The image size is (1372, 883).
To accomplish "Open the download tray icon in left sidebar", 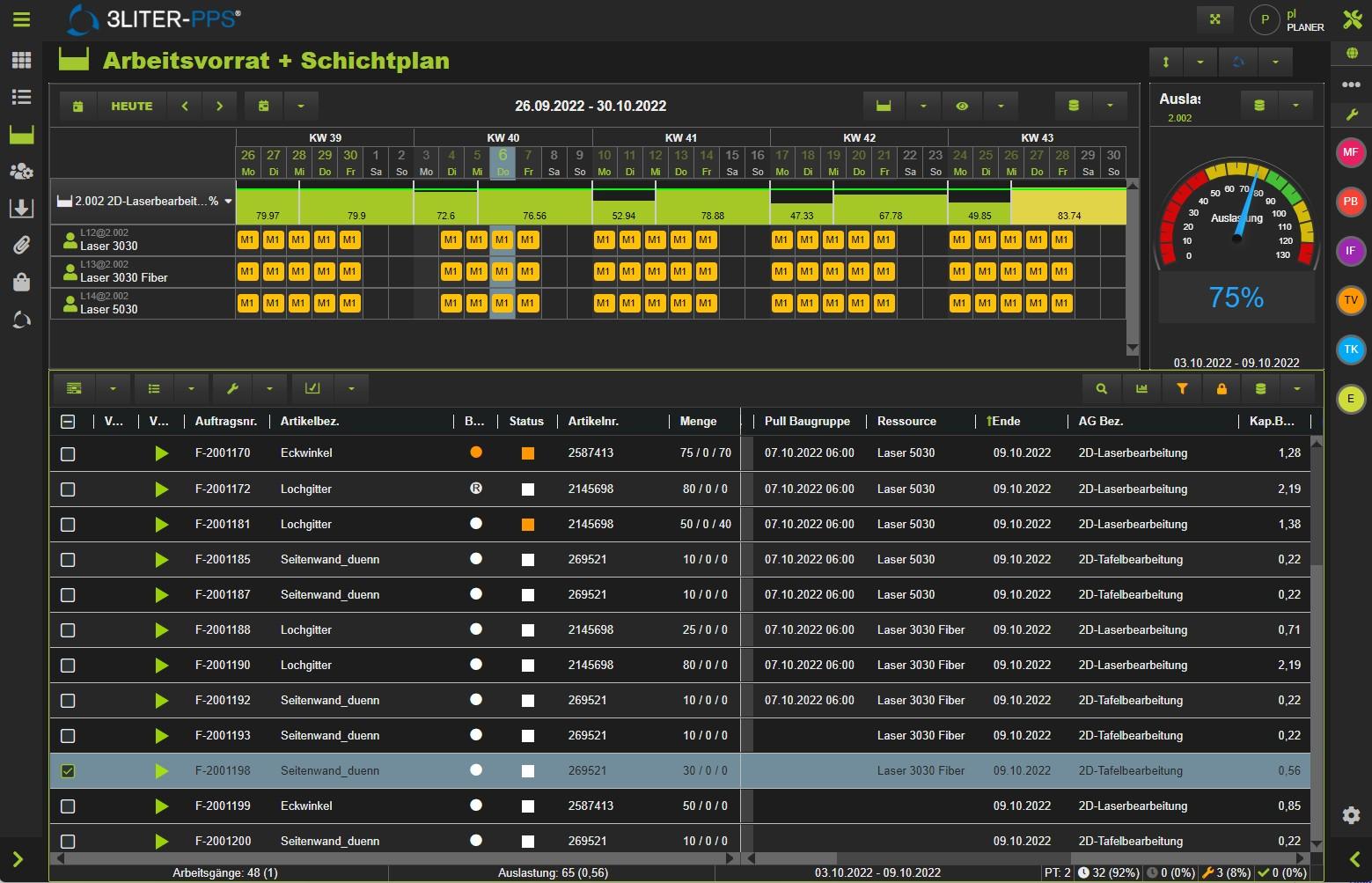I will 21,208.
